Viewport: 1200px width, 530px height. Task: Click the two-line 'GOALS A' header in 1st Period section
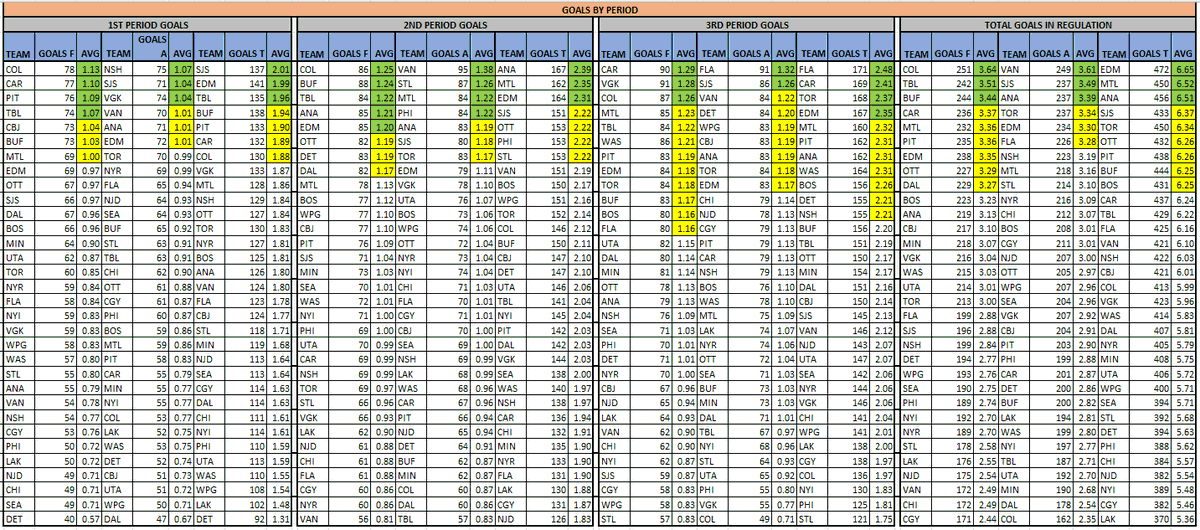[x=152, y=45]
